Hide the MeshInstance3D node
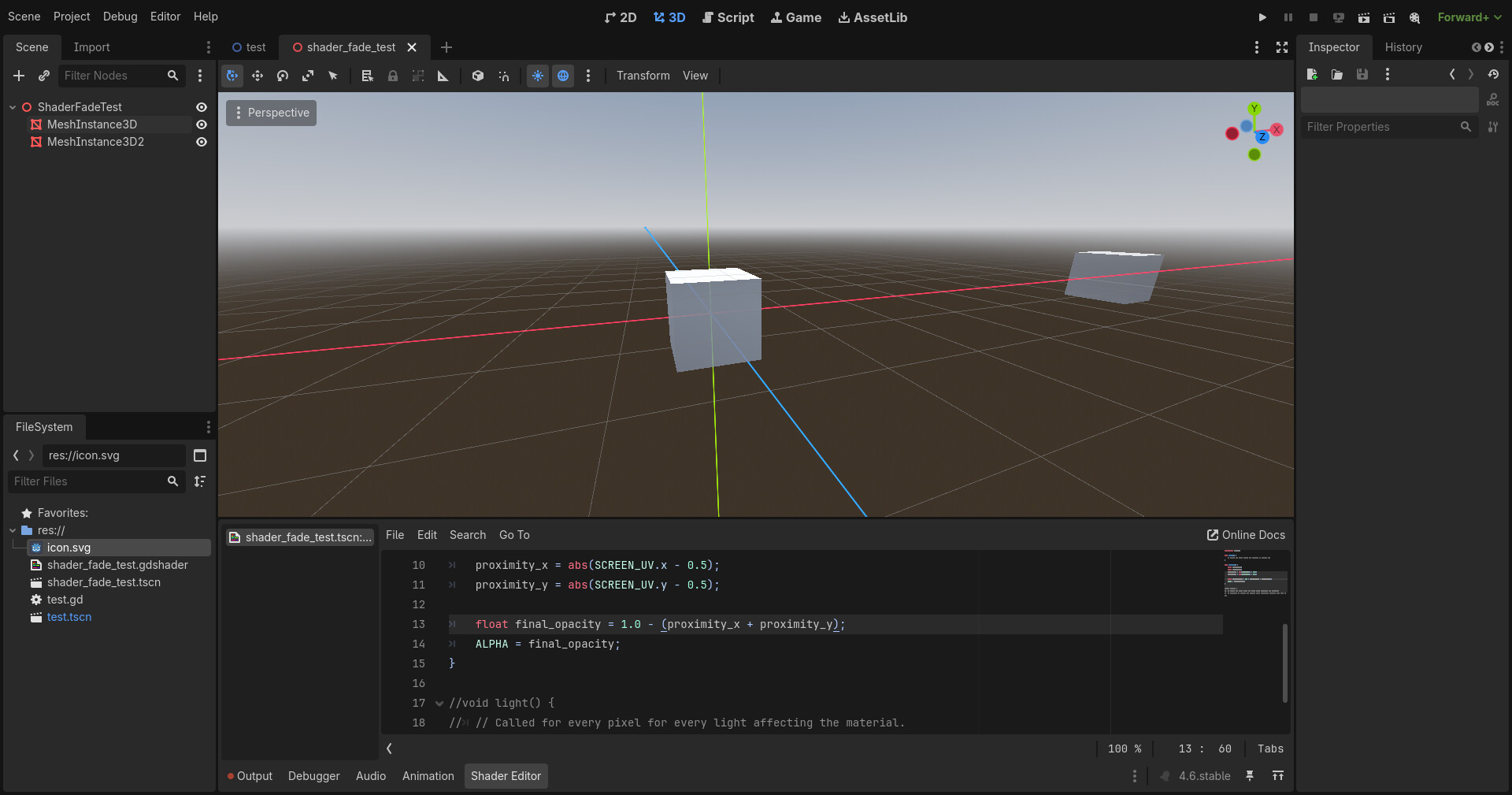 [202, 124]
